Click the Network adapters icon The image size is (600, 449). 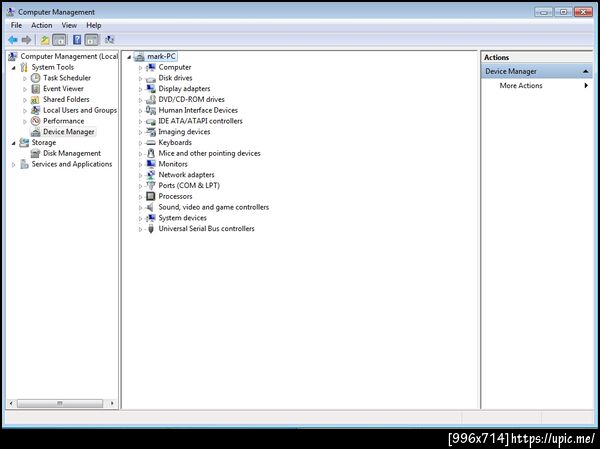(x=151, y=175)
